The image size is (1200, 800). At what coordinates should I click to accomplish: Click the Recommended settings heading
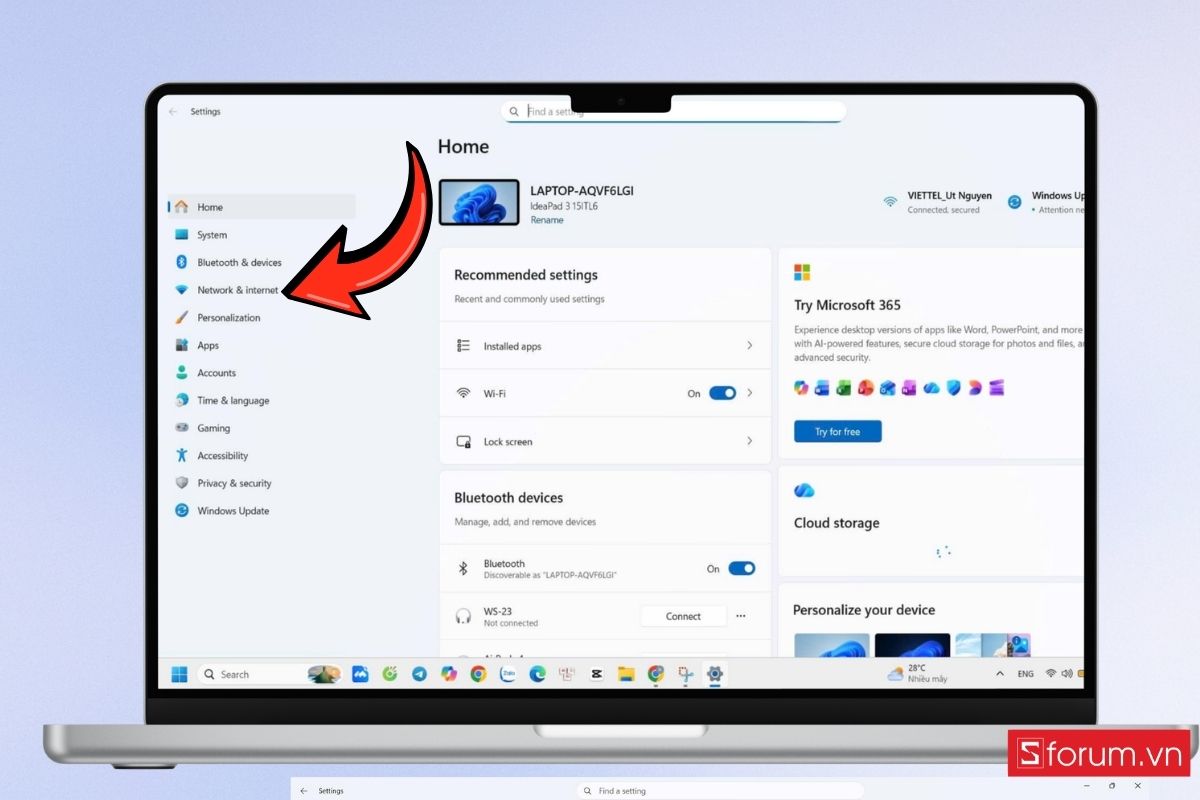pyautogui.click(x=526, y=275)
